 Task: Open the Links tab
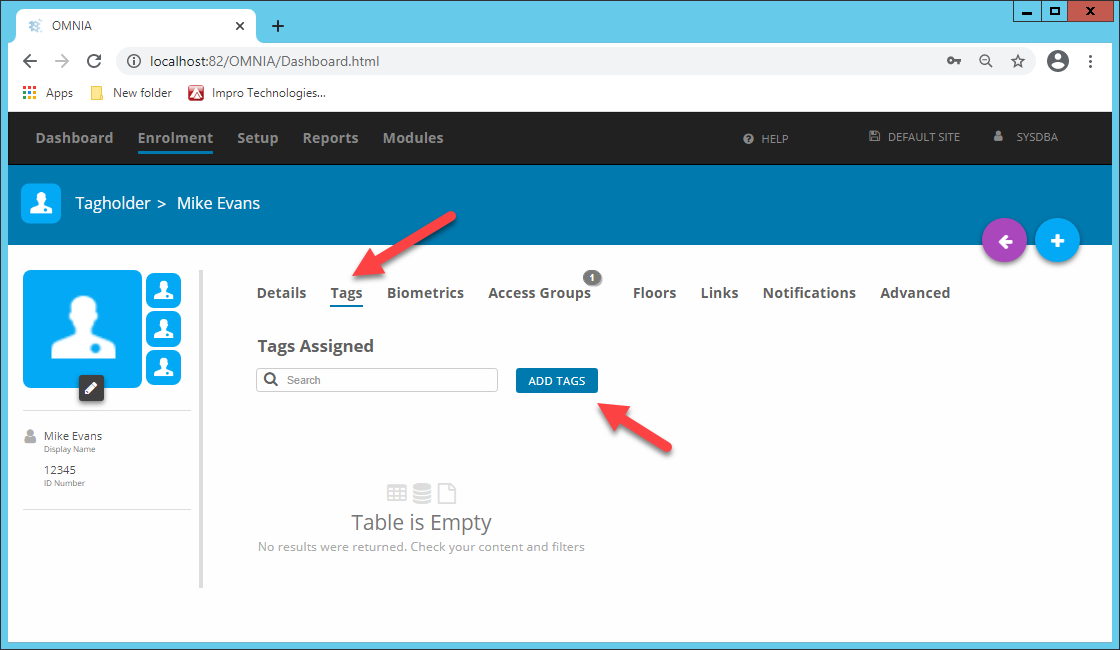coord(719,293)
